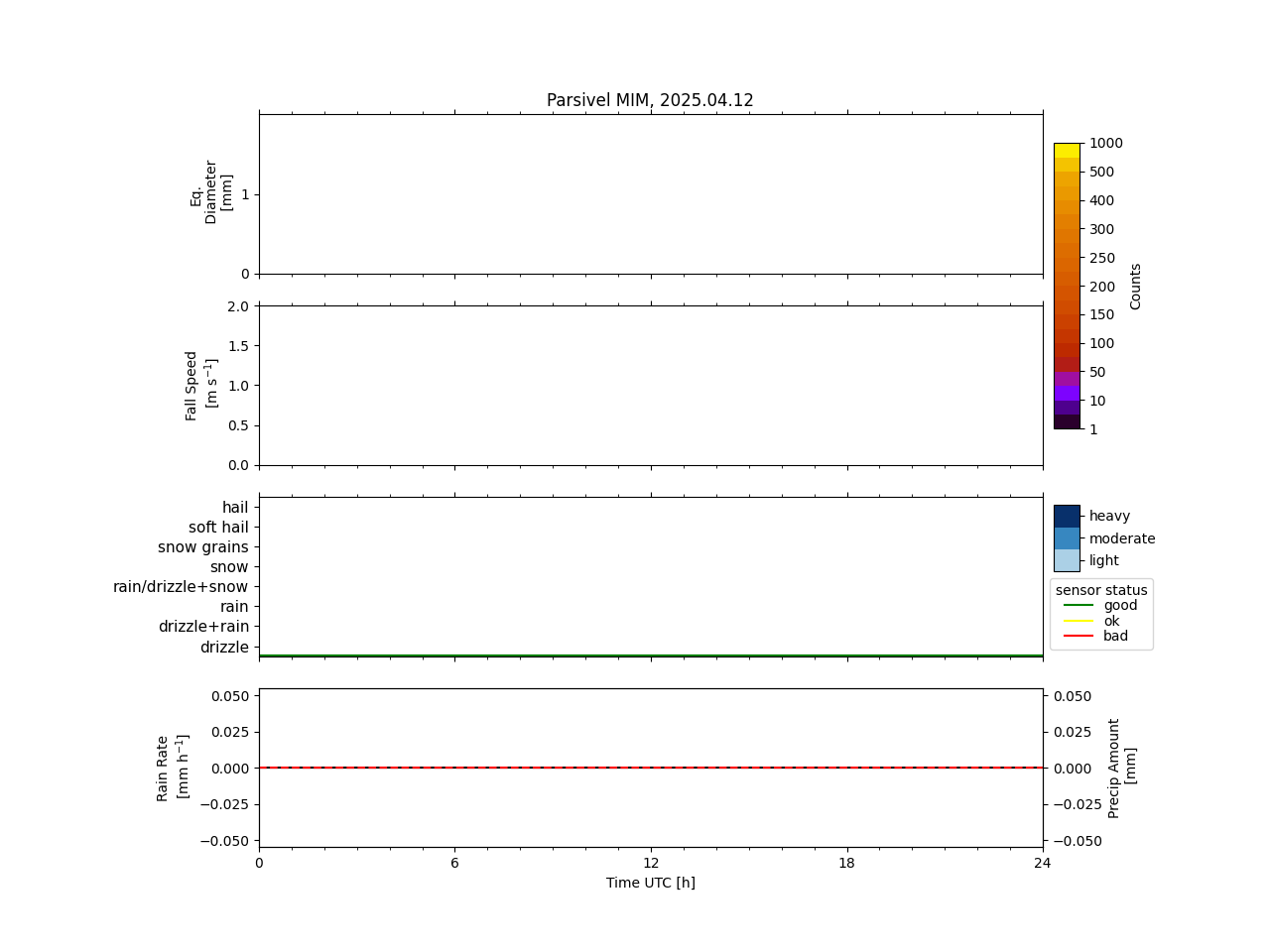Click the green good sensor status legend line
This screenshot has height=952, width=1270.
pos(1078,605)
